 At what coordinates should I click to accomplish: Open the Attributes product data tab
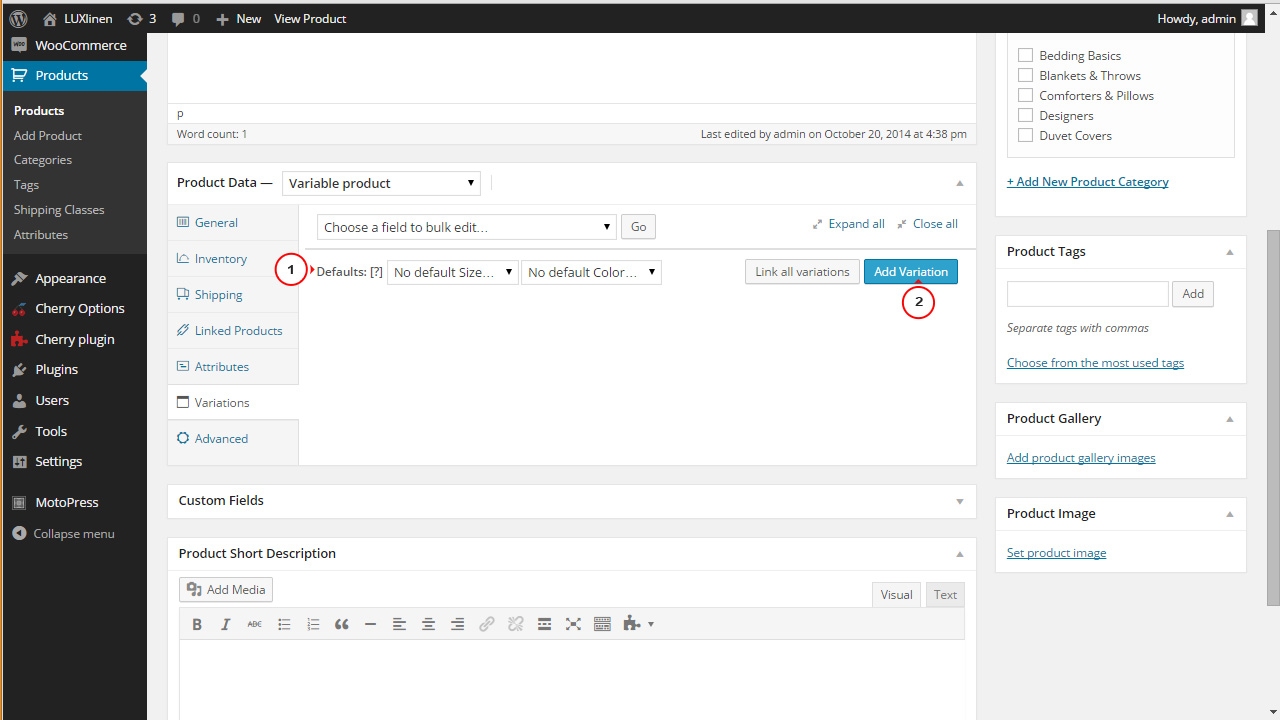233,367
